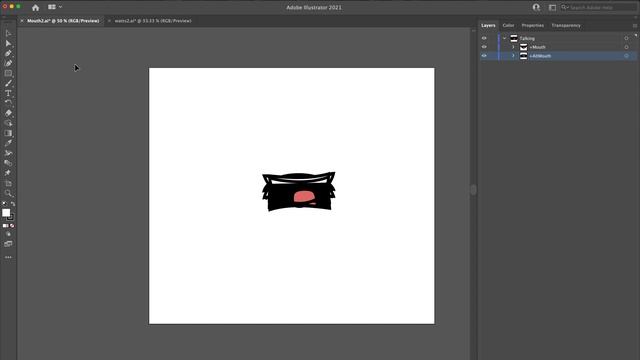Viewport: 640px width, 360px height.
Task: Select the Paintbrush tool
Action: pyautogui.click(x=8, y=83)
